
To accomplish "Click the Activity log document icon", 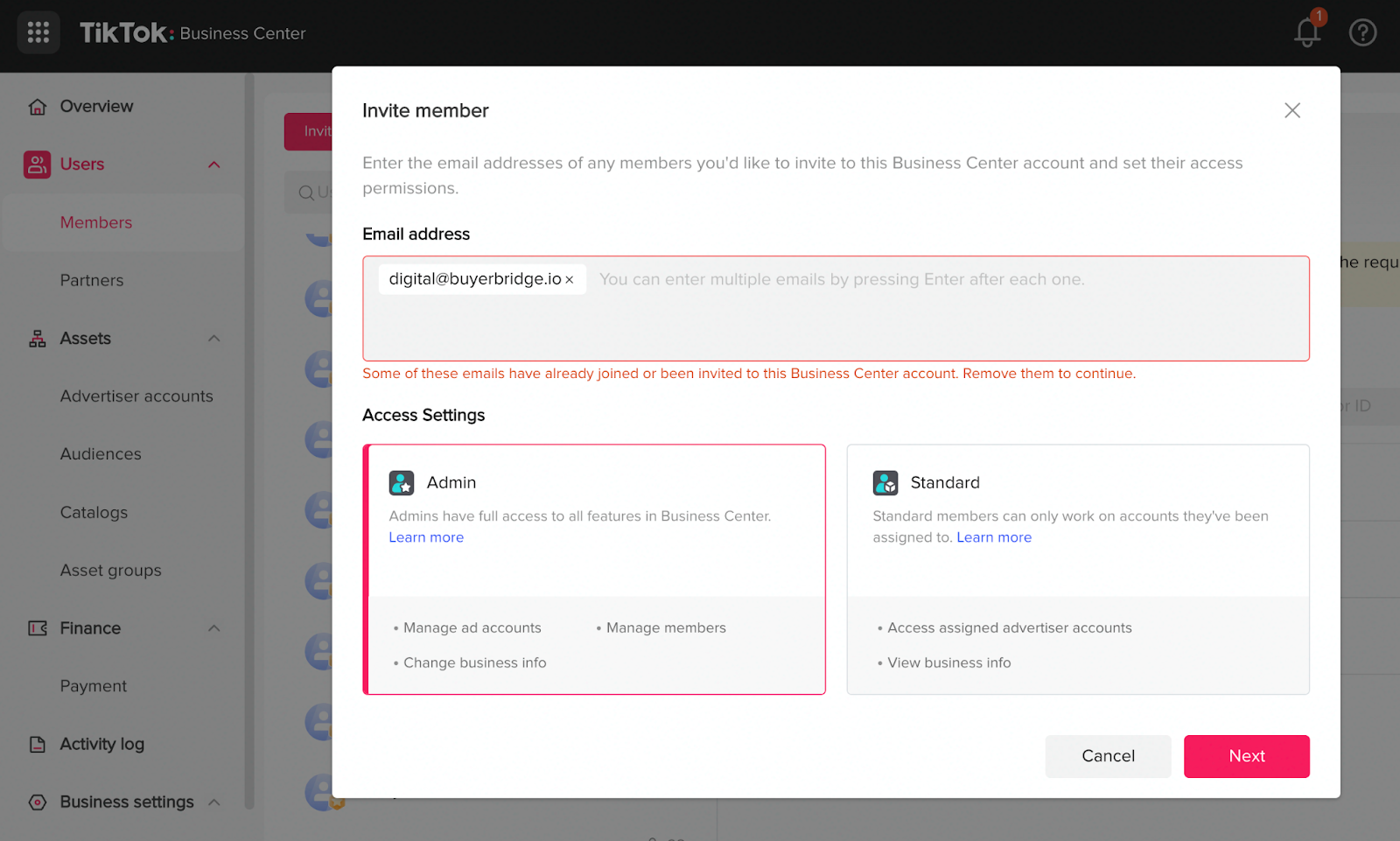I will click(38, 745).
